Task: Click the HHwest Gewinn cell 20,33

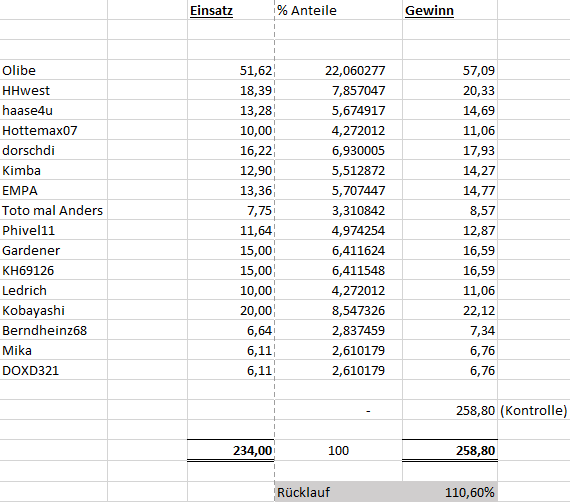Action: pyautogui.click(x=450, y=90)
